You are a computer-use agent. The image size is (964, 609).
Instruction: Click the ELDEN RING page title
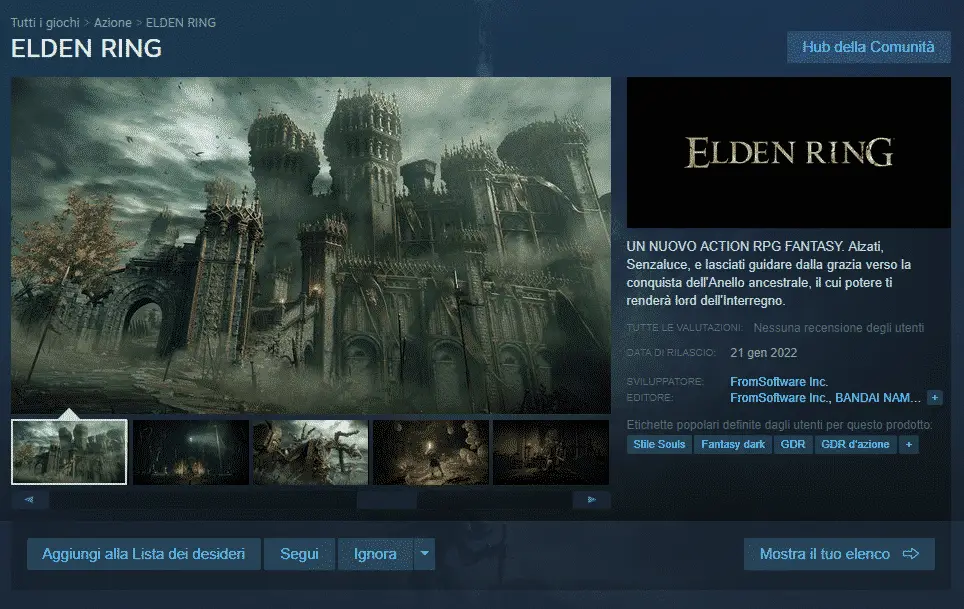pos(86,49)
